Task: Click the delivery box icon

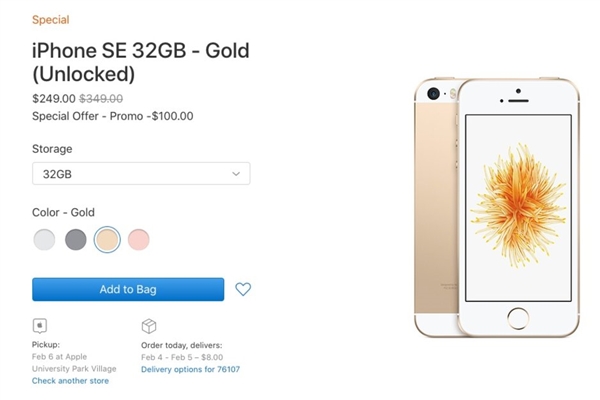Action: click(x=149, y=326)
